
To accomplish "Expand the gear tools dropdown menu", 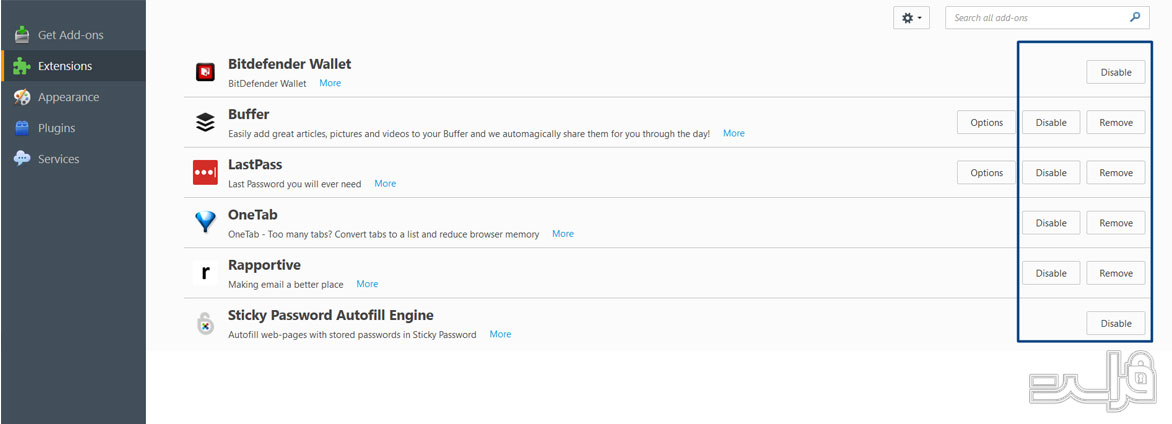I will click(x=911, y=18).
